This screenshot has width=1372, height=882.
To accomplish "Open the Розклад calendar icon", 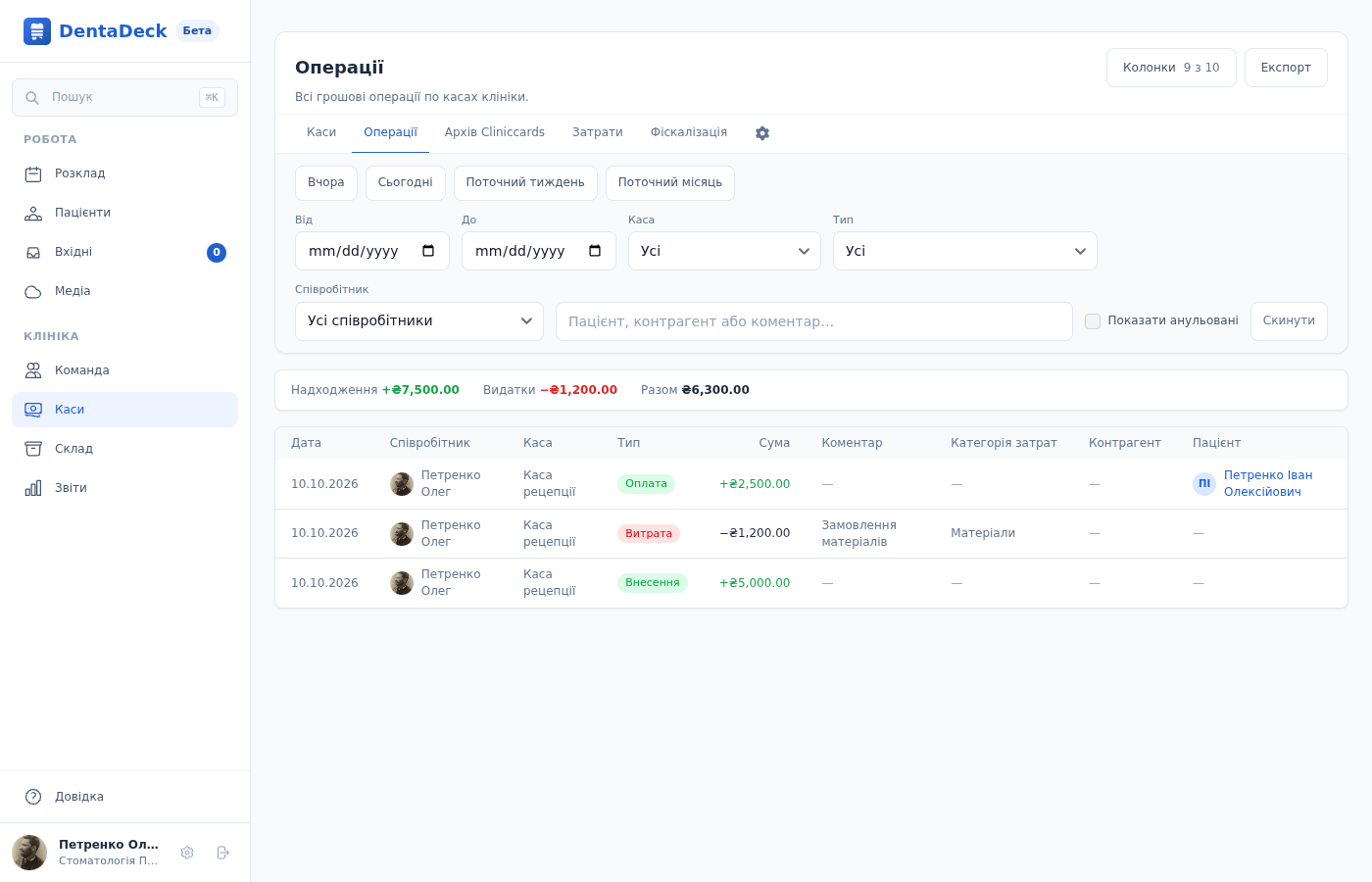I will click(33, 174).
